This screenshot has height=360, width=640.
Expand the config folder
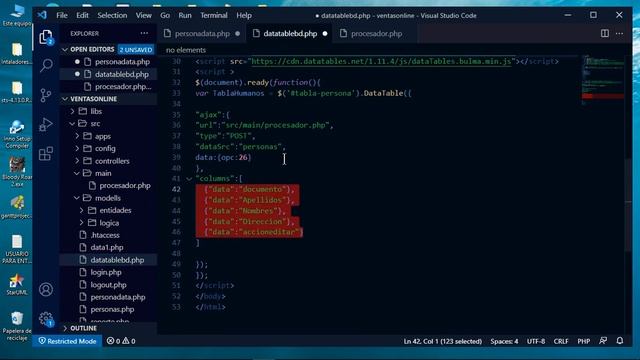click(77, 148)
